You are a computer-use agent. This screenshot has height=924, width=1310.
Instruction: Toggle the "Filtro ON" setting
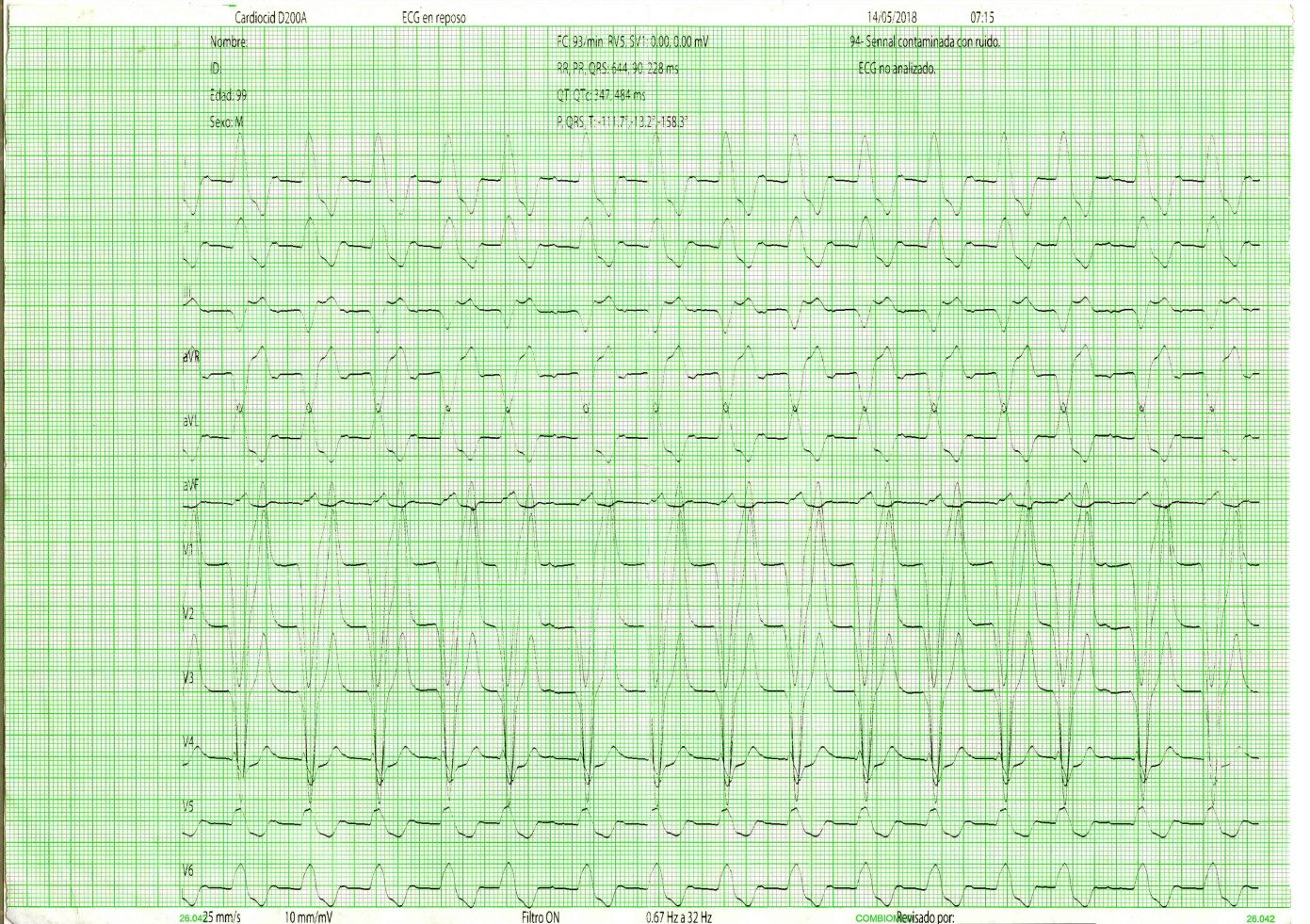coord(543,918)
